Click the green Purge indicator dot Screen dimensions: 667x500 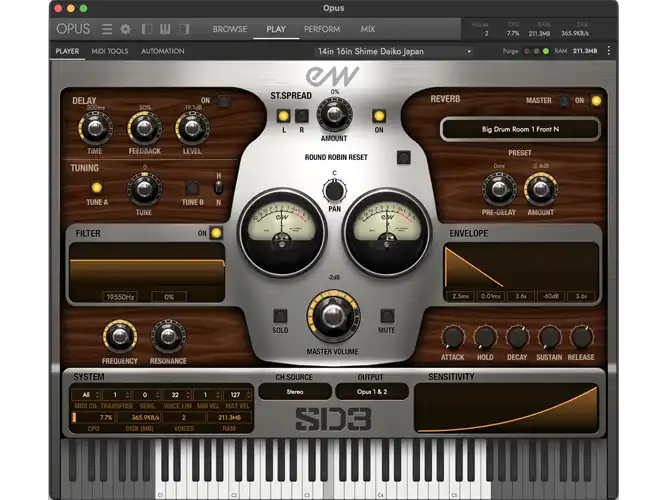(546, 51)
